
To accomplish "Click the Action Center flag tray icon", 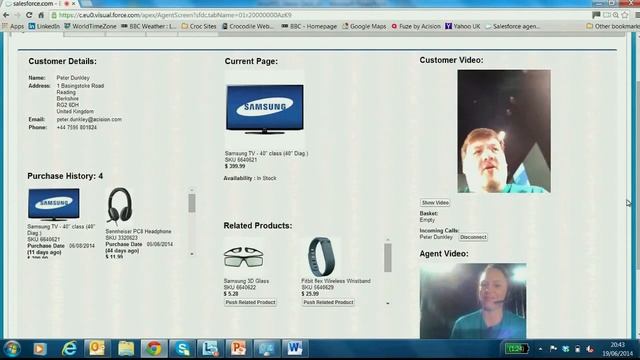I will [553, 349].
